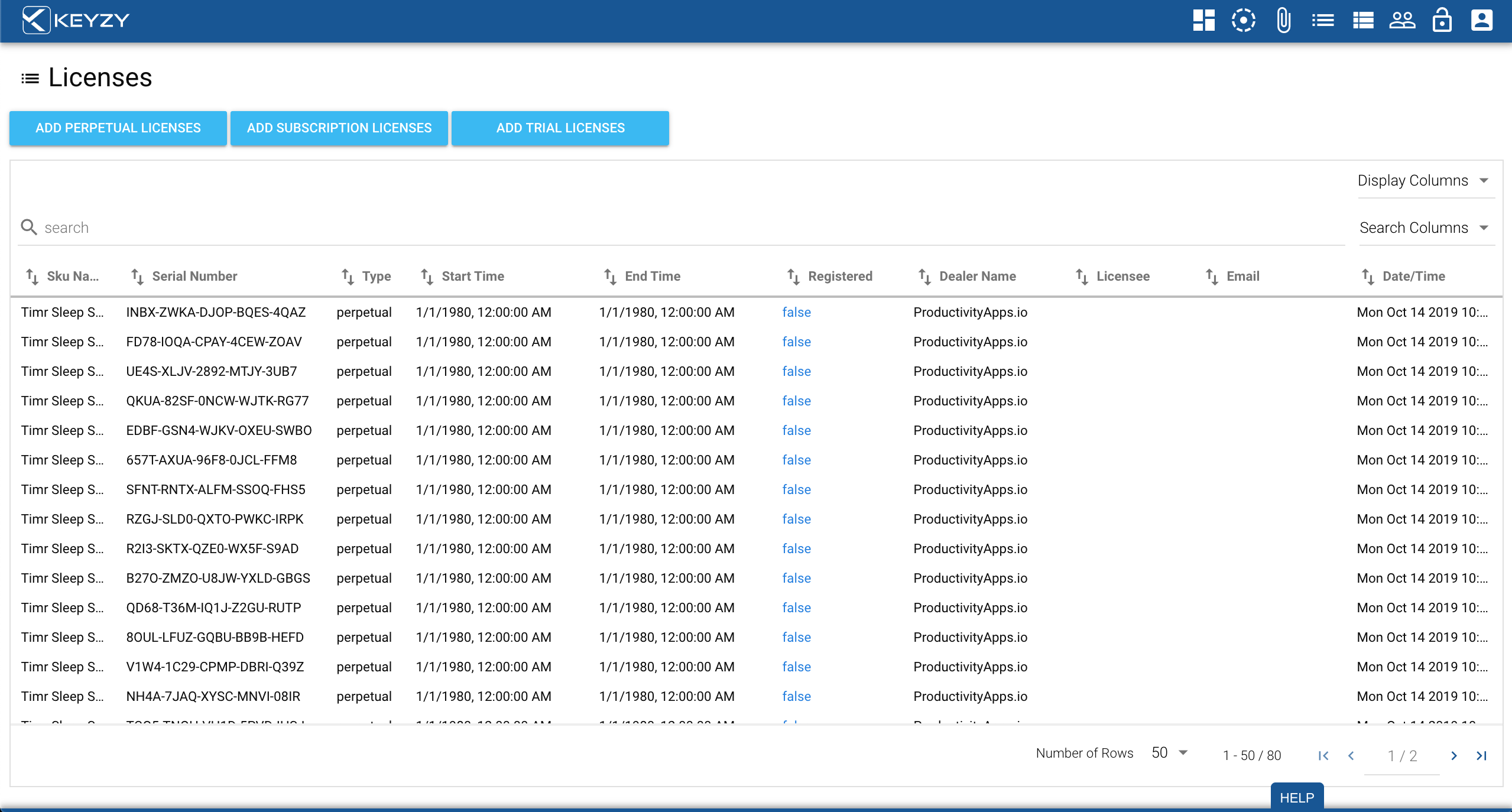Open the account profile icon

(x=1482, y=21)
